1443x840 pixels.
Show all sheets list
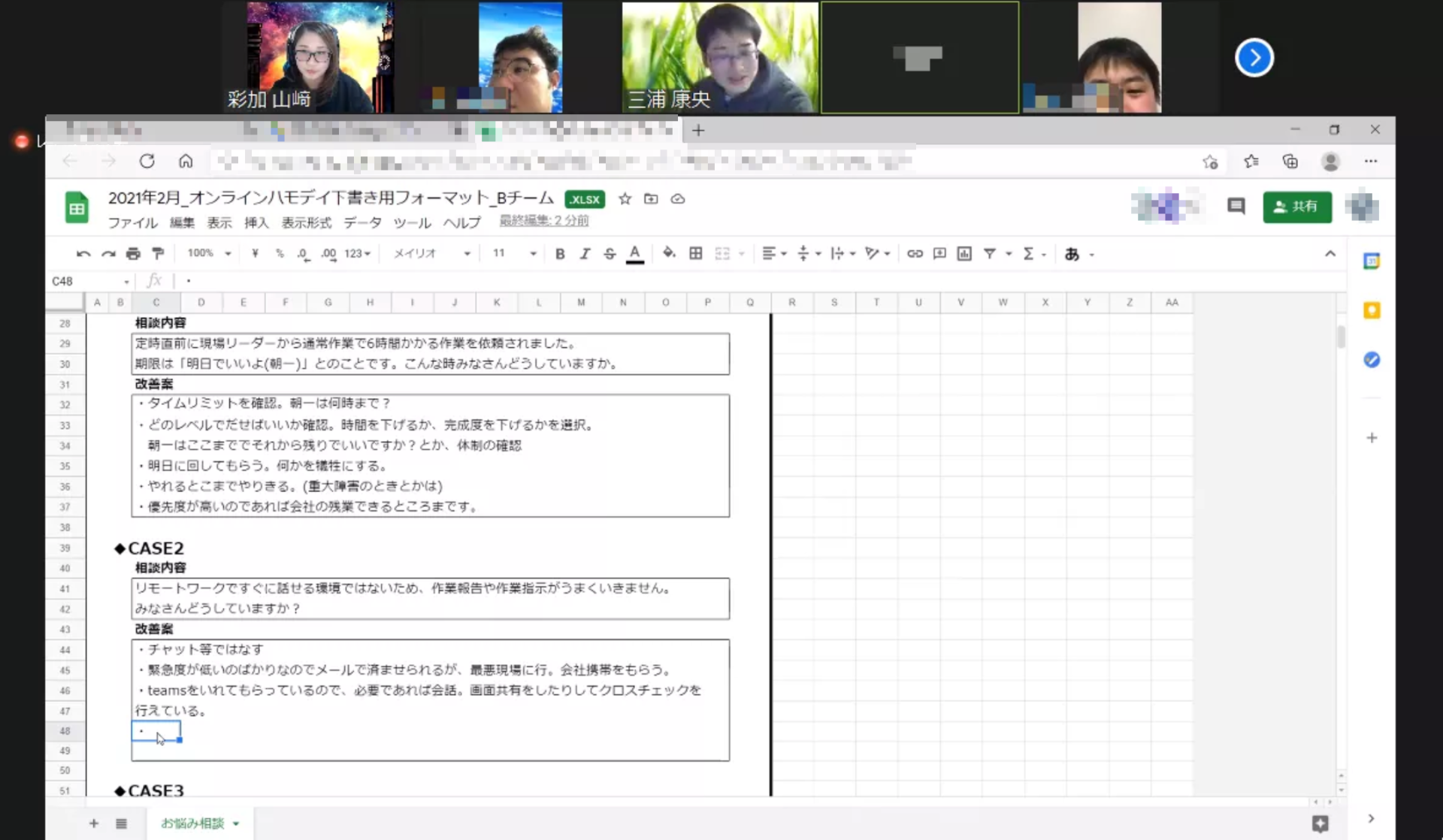pyautogui.click(x=121, y=823)
